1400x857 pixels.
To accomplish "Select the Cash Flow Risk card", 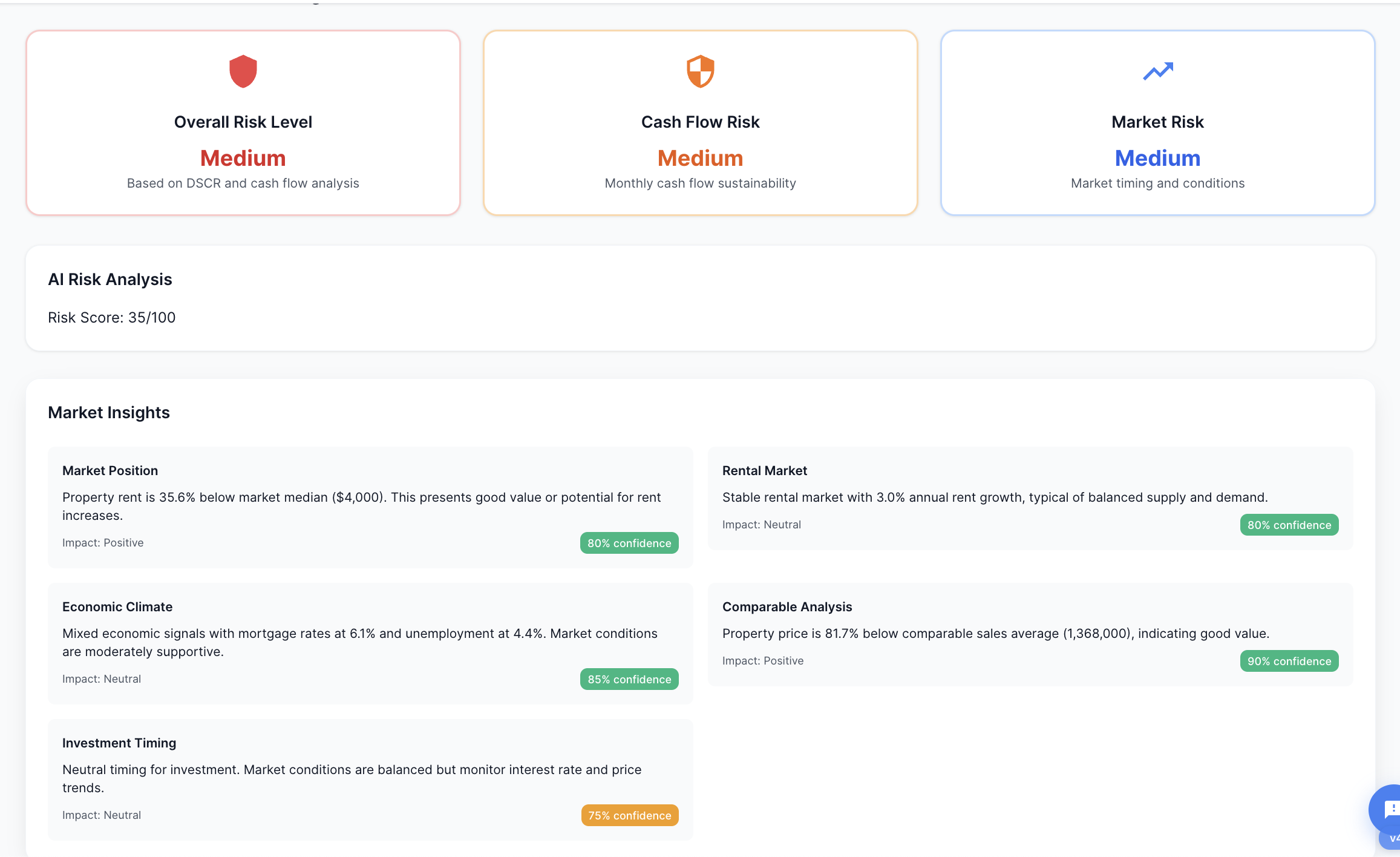I will [700, 121].
